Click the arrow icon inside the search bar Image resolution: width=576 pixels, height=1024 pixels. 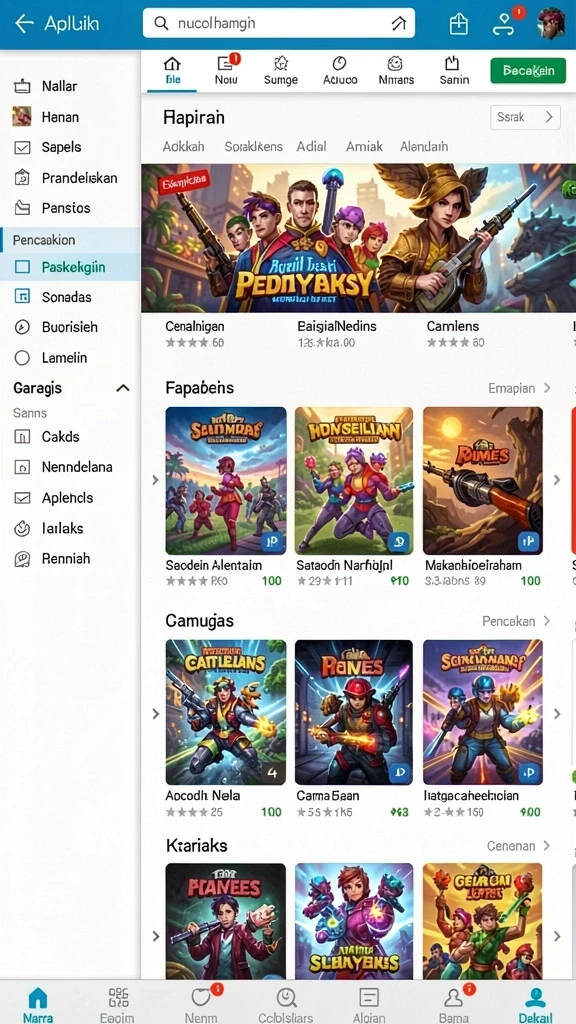click(x=398, y=24)
